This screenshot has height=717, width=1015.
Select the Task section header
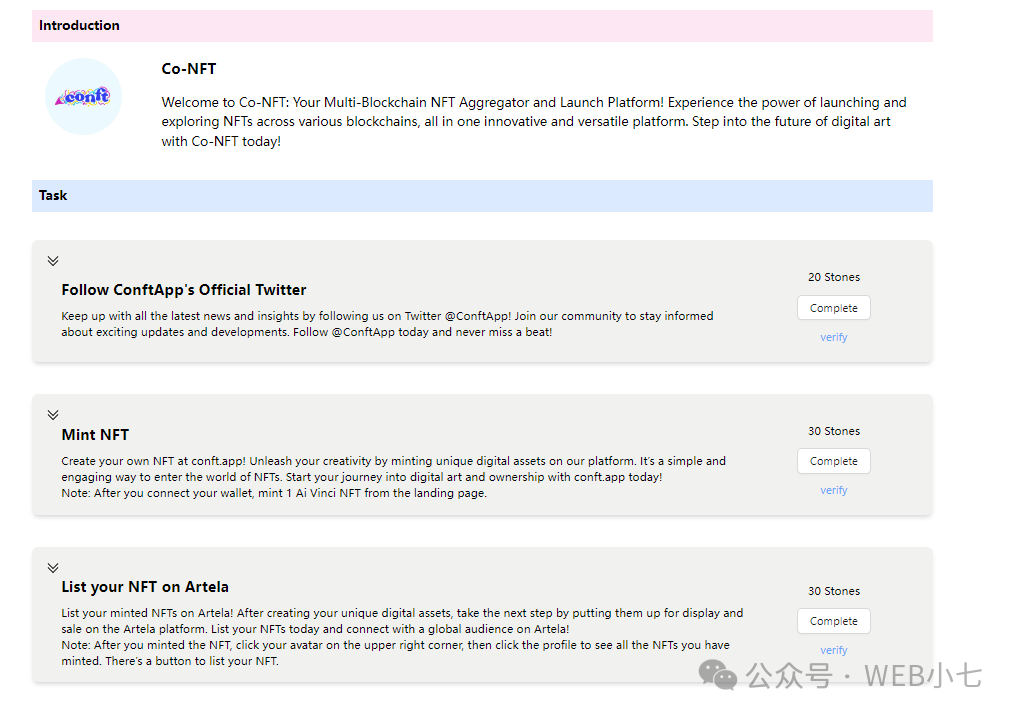point(53,196)
